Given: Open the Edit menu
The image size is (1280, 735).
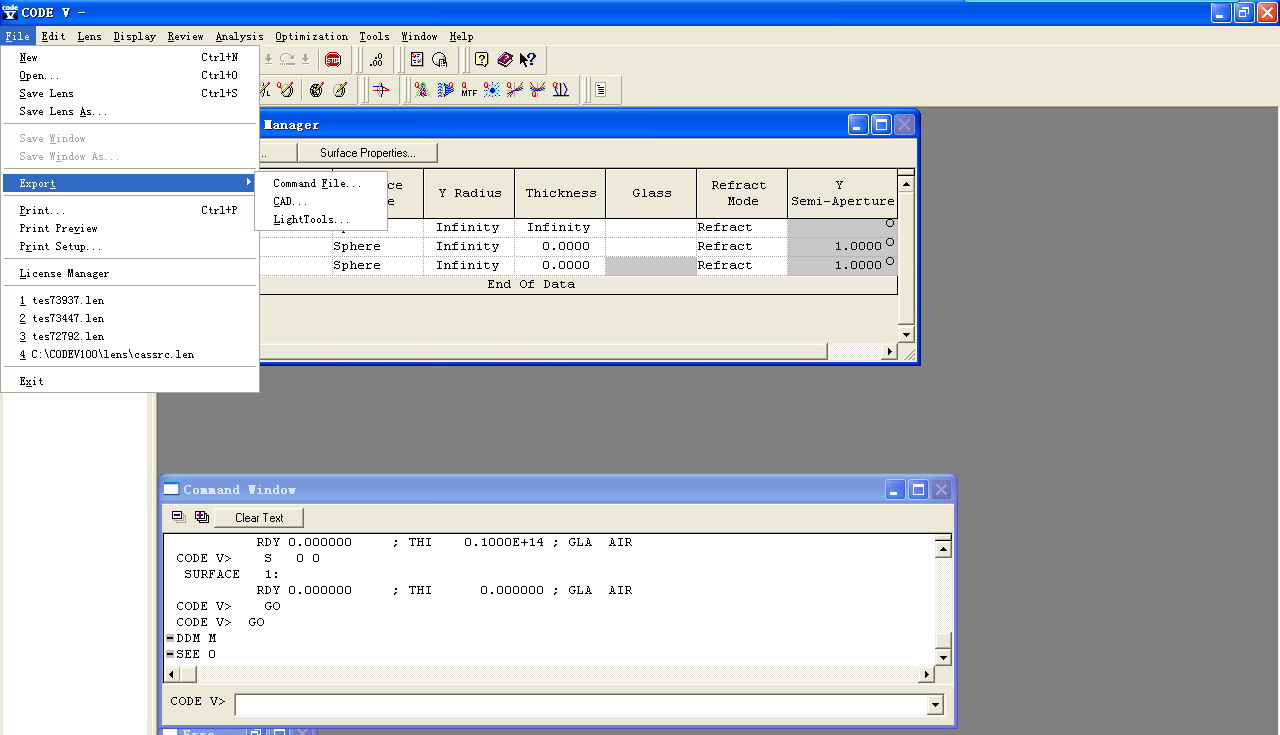Looking at the screenshot, I should (x=53, y=36).
